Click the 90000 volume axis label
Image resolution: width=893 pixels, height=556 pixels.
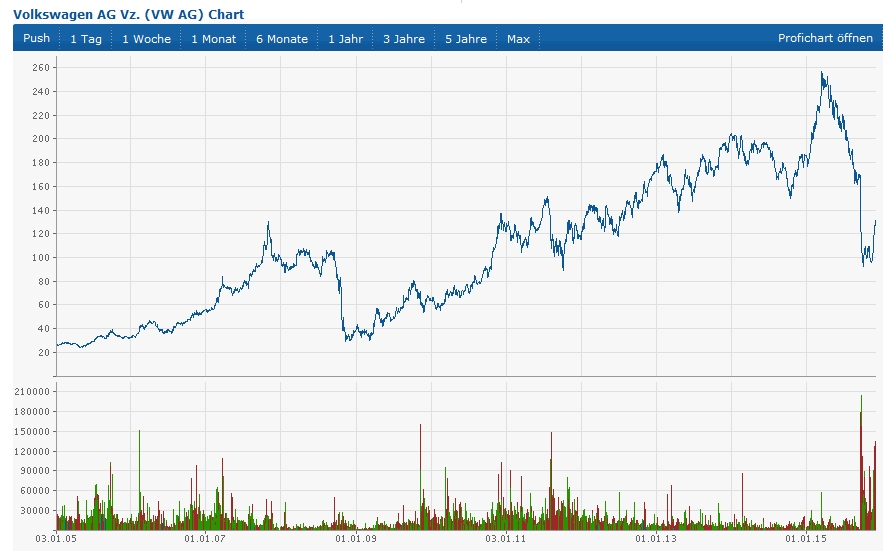tap(34, 471)
